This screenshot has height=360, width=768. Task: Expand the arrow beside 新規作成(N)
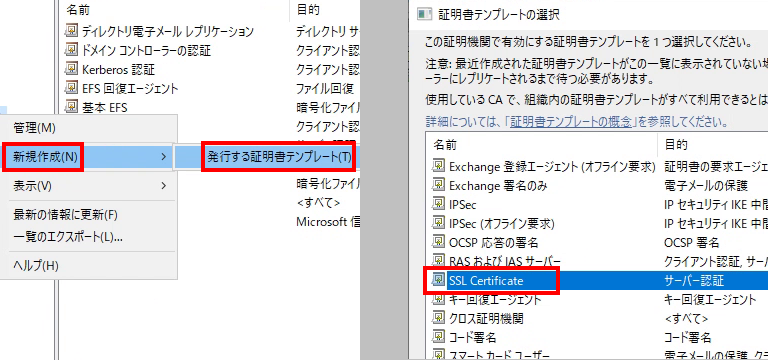click(x=164, y=157)
